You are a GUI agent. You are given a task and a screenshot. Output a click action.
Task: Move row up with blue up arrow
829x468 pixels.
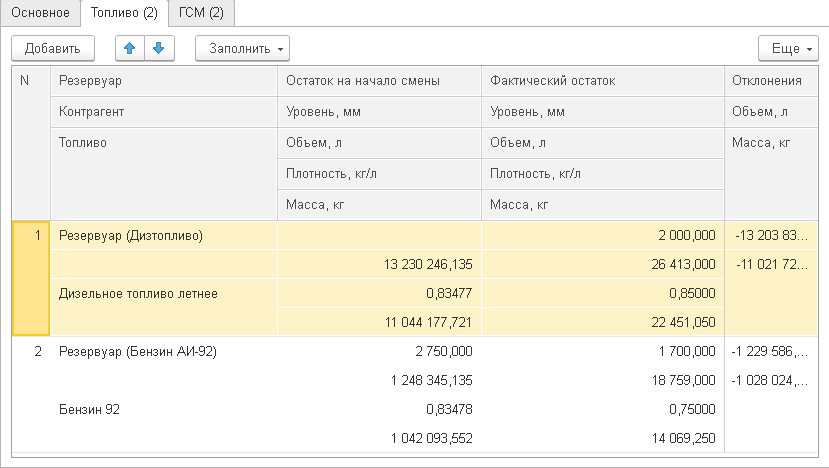point(130,47)
